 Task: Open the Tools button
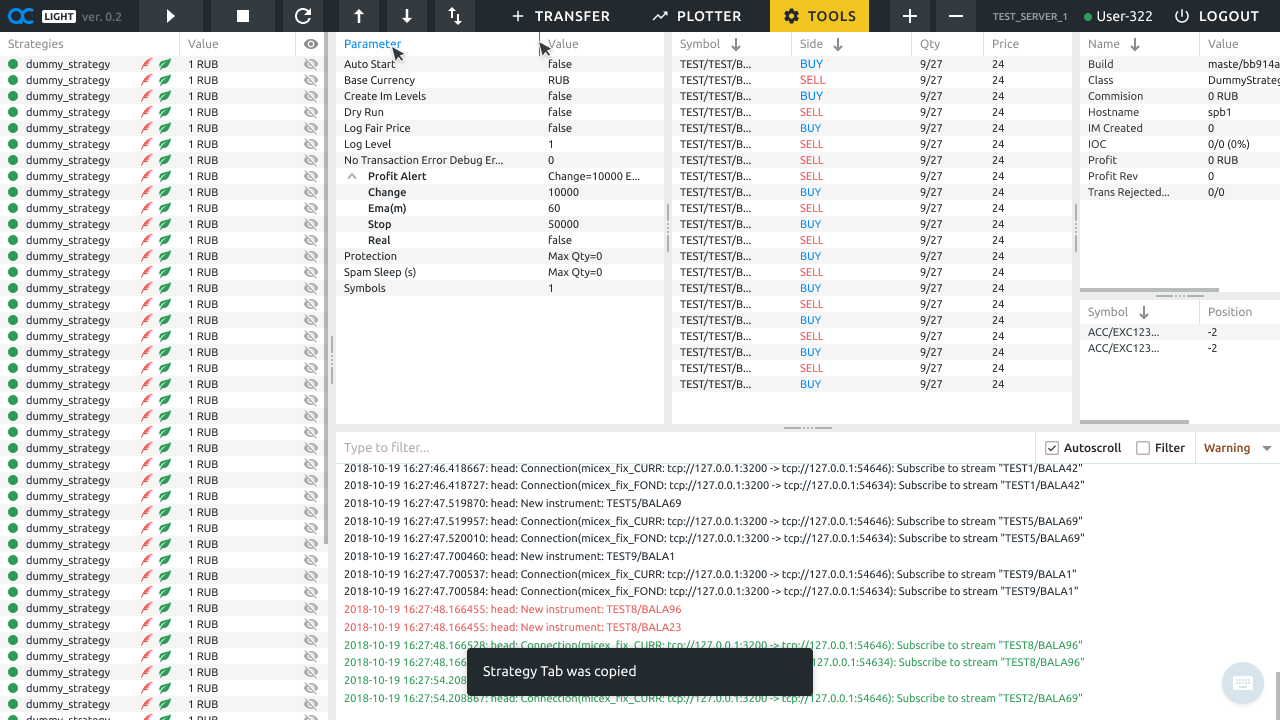(819, 16)
